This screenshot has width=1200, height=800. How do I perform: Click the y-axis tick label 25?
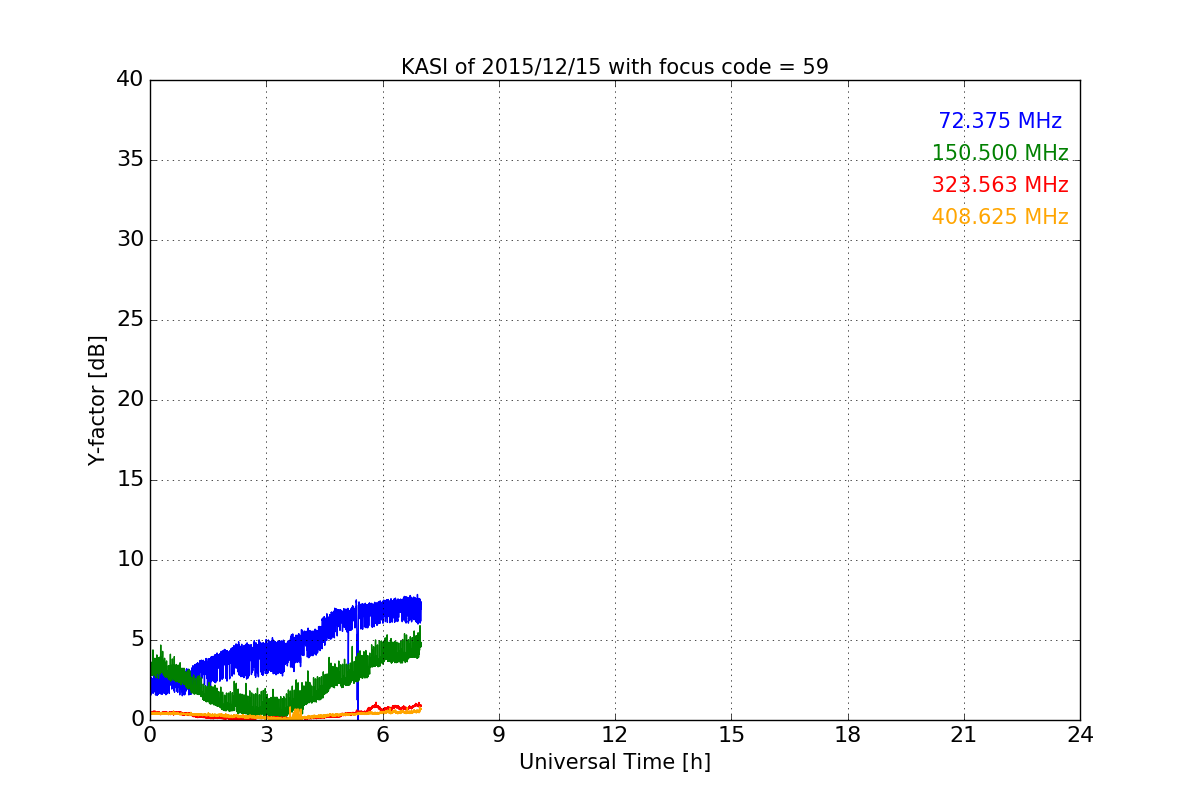point(130,320)
